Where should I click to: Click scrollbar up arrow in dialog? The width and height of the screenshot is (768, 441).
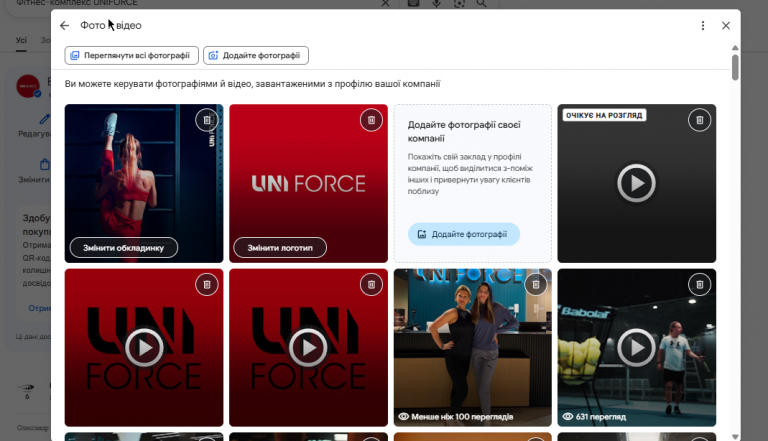[x=735, y=48]
